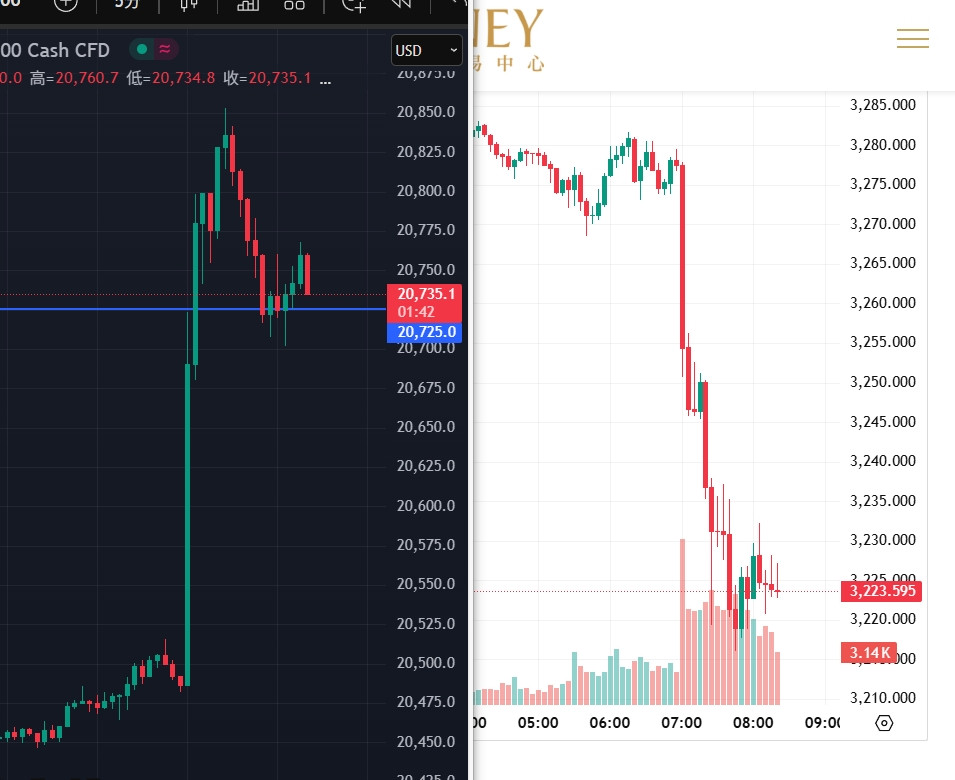Toggle the green market status dot
Image resolution: width=955 pixels, height=780 pixels.
click(142, 49)
